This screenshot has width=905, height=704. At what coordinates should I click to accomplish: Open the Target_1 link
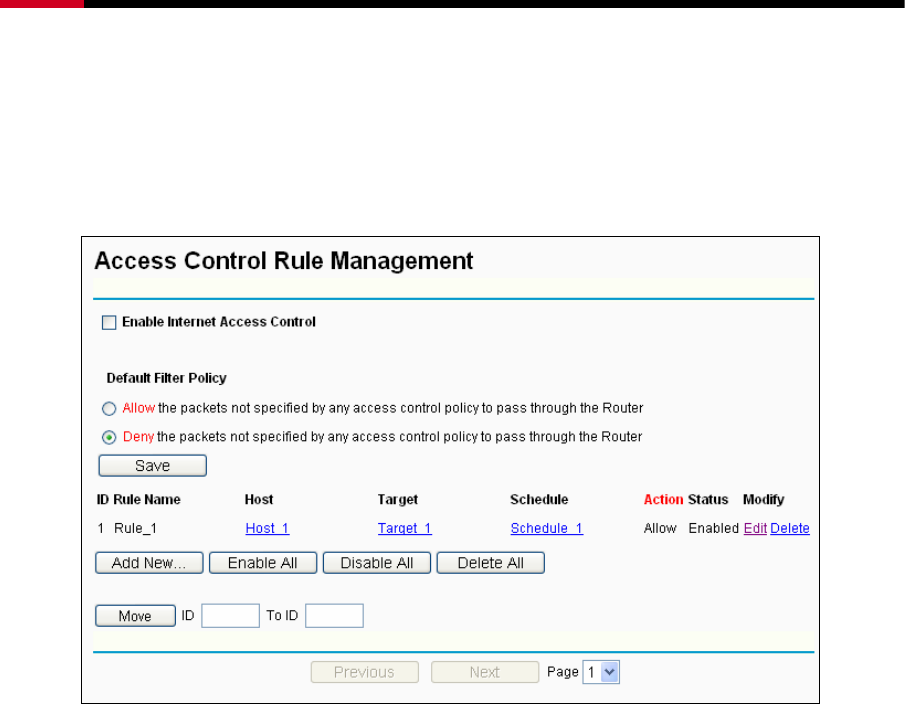click(405, 528)
